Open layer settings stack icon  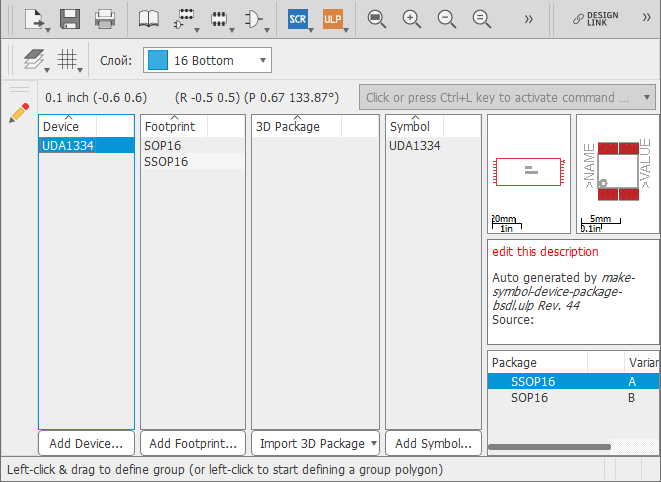(x=34, y=59)
